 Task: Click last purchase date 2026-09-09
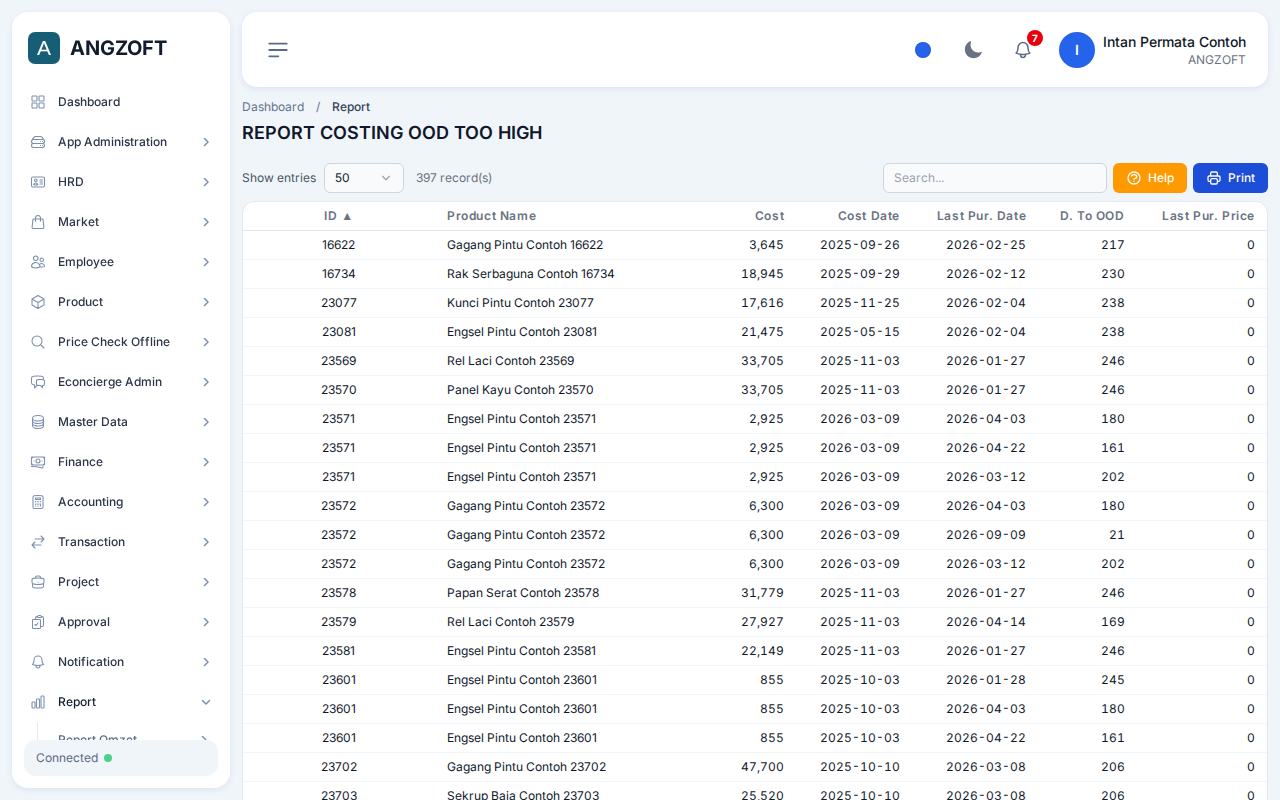click(x=985, y=535)
